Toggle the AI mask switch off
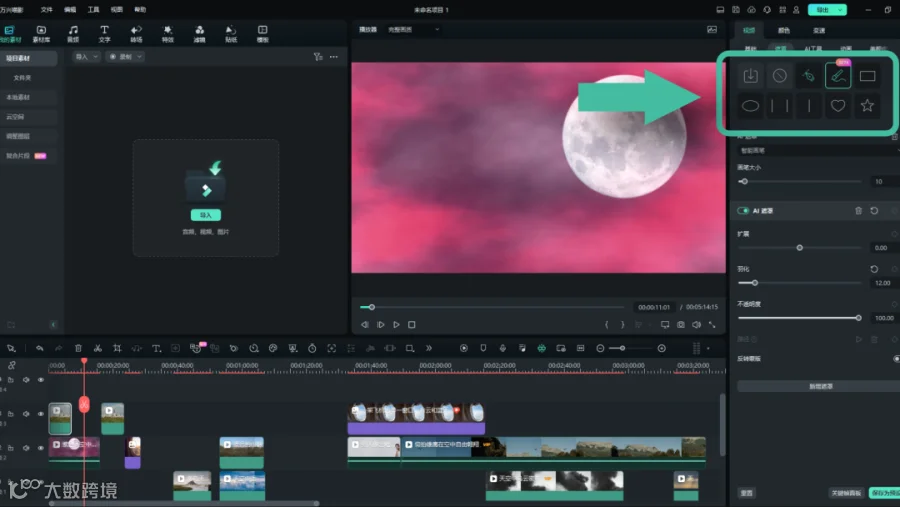900x507 pixels. [743, 211]
